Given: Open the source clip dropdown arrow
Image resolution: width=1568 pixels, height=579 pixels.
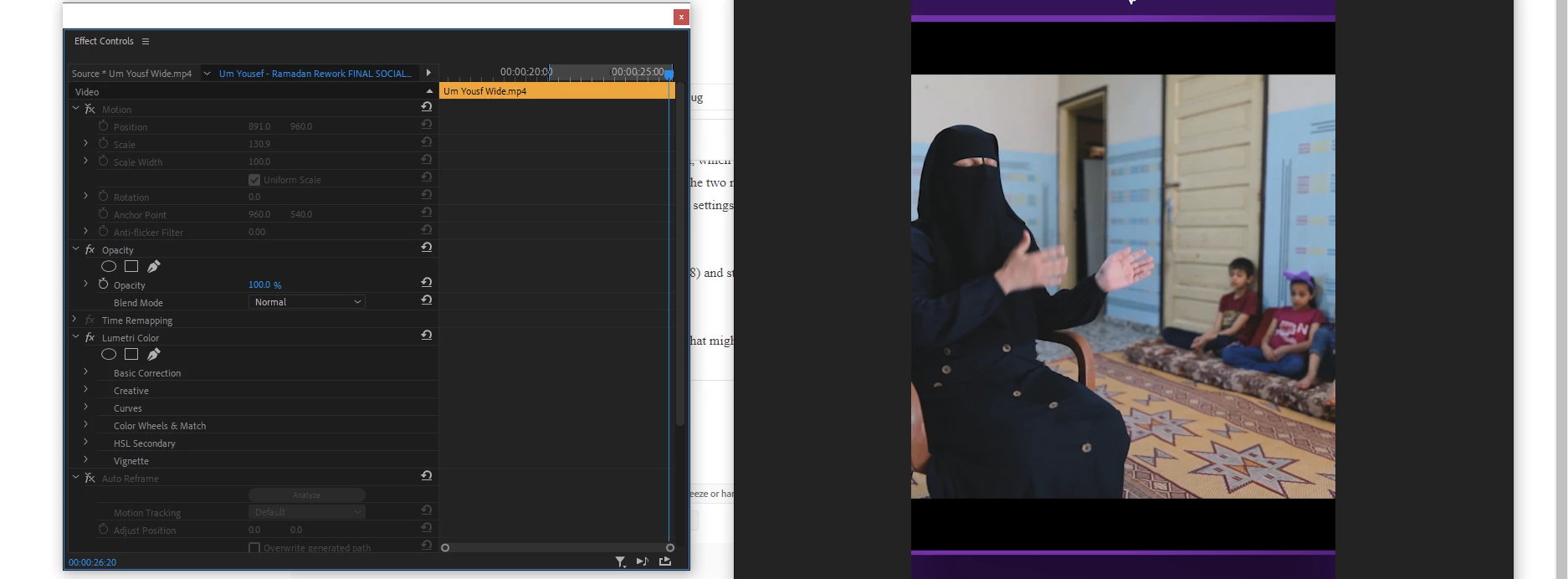Looking at the screenshot, I should 207,73.
